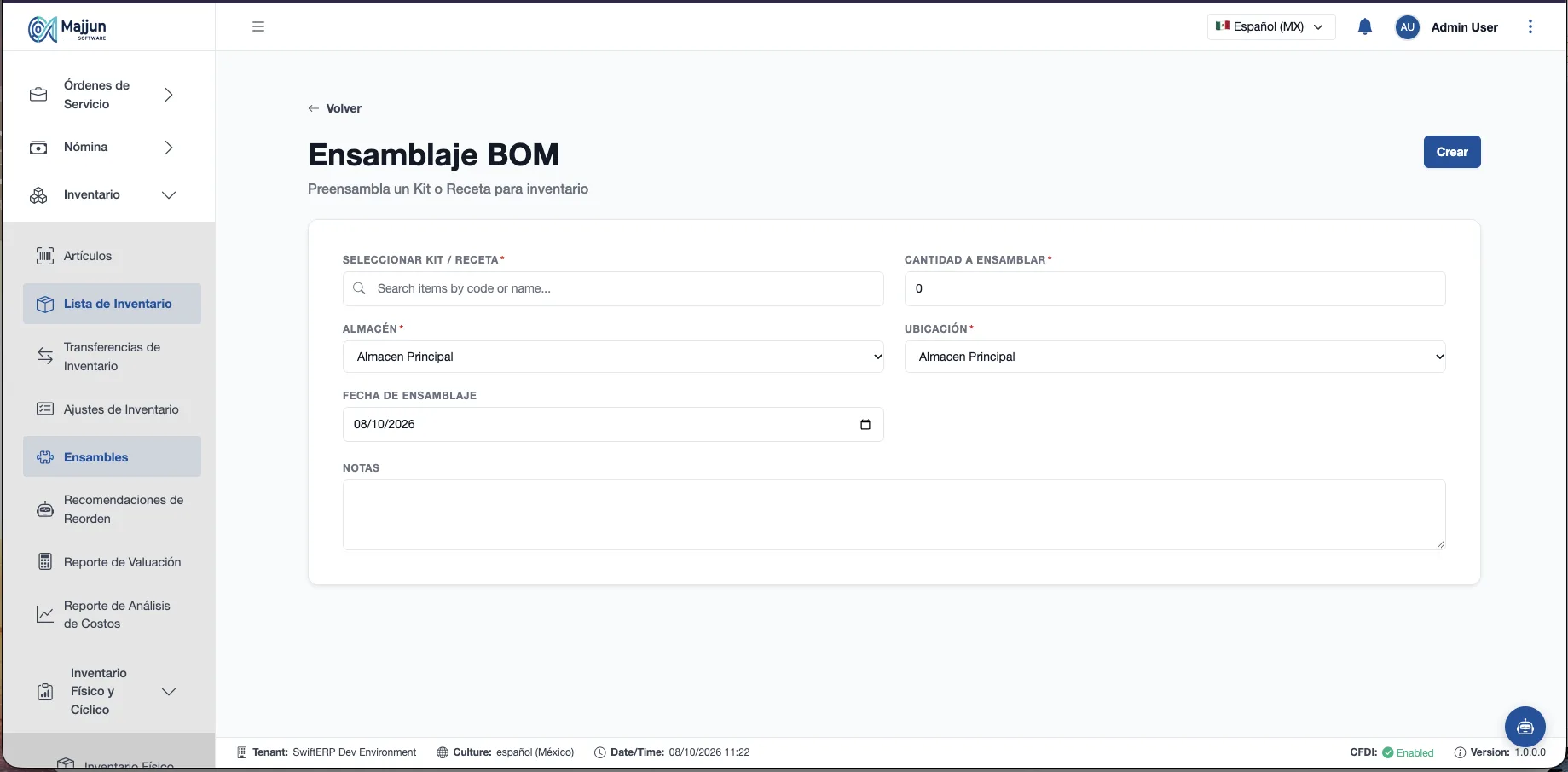Open Ajustes de Inventario menu item
The height and width of the screenshot is (772, 1568).
112,409
